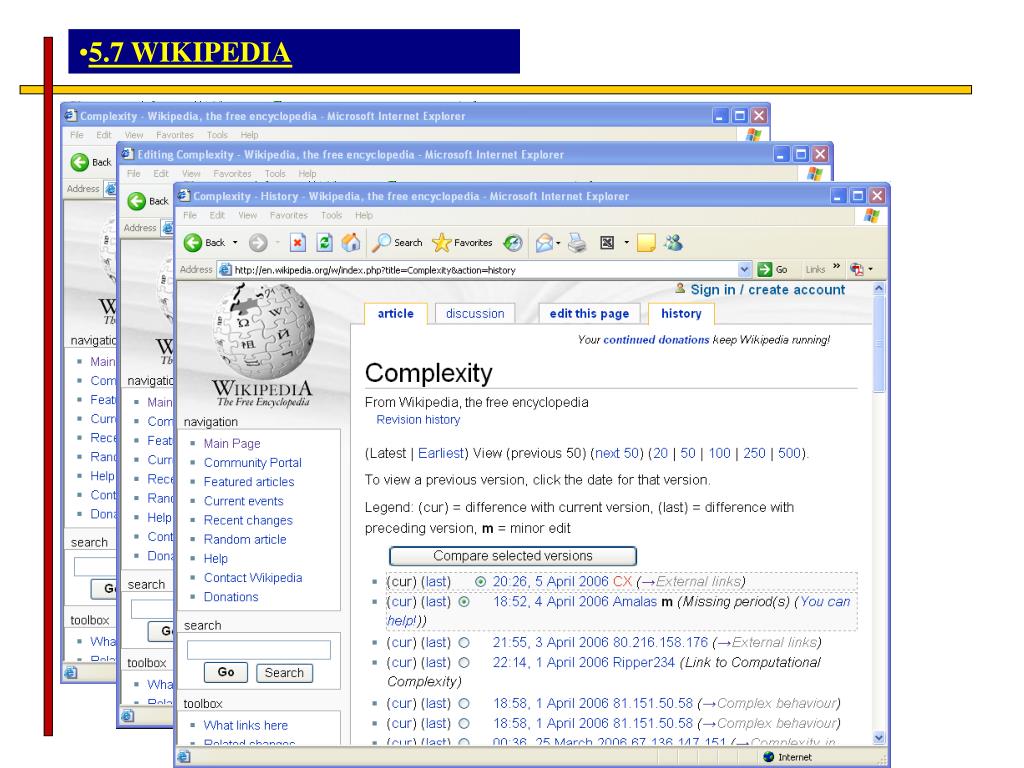Open the Forward button dropdown arrow
Viewport: 1024px width, 768px height.
pyautogui.click(x=278, y=243)
